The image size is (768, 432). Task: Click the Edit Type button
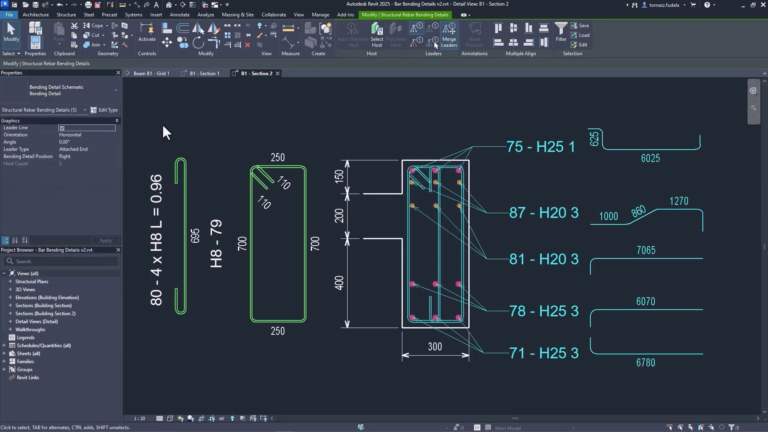pos(104,110)
